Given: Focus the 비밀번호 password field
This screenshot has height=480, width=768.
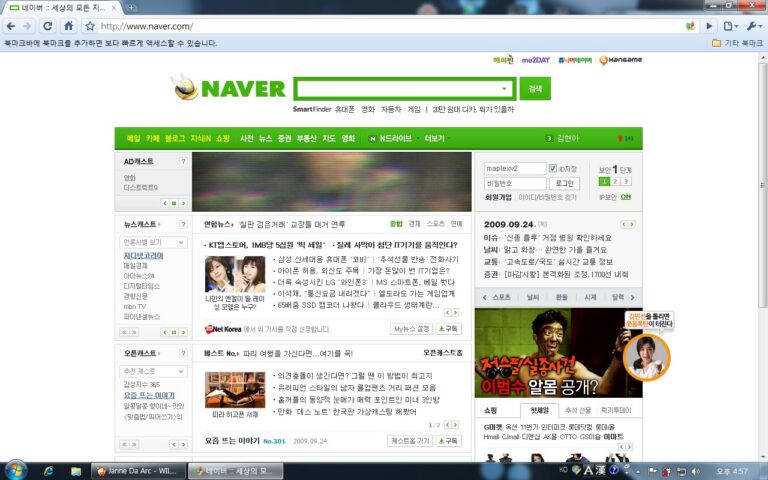Looking at the screenshot, I should [515, 183].
